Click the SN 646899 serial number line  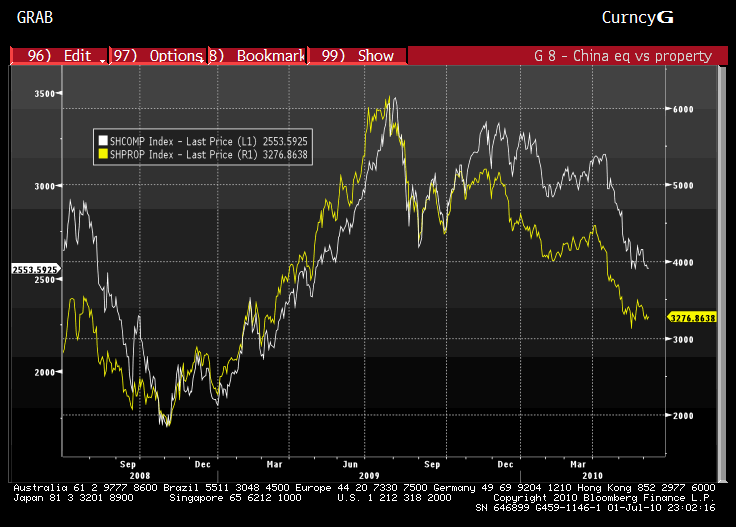(x=595, y=508)
